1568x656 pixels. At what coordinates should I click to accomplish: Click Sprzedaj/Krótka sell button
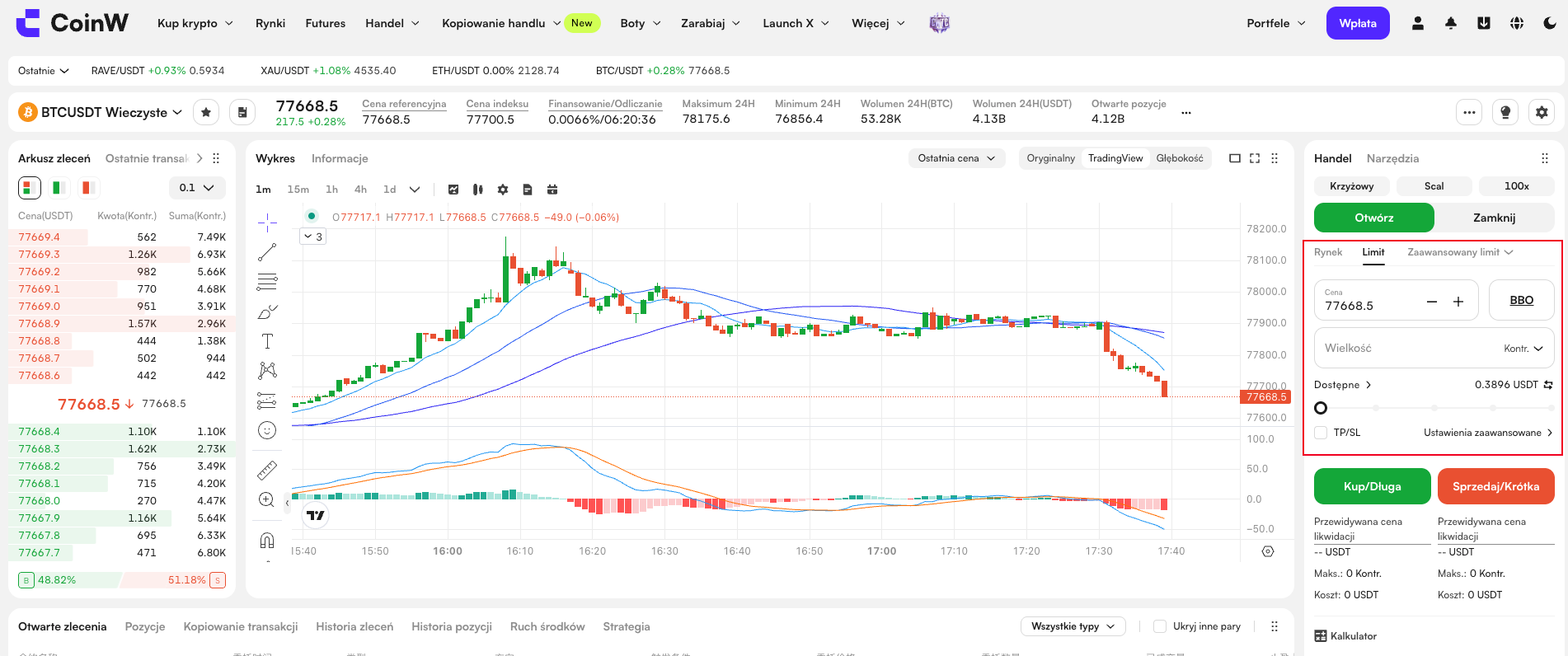(x=1496, y=486)
